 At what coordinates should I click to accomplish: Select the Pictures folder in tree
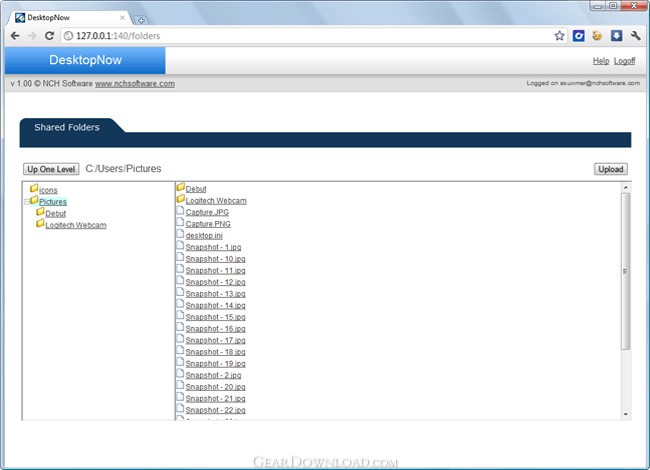53,202
